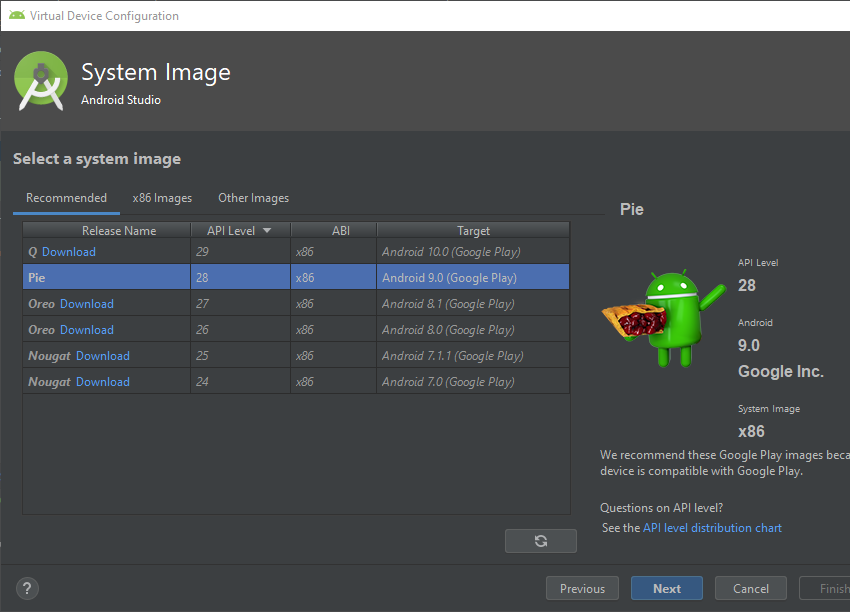Click API level 29 cell
Image resolution: width=850 pixels, height=612 pixels.
tap(241, 252)
